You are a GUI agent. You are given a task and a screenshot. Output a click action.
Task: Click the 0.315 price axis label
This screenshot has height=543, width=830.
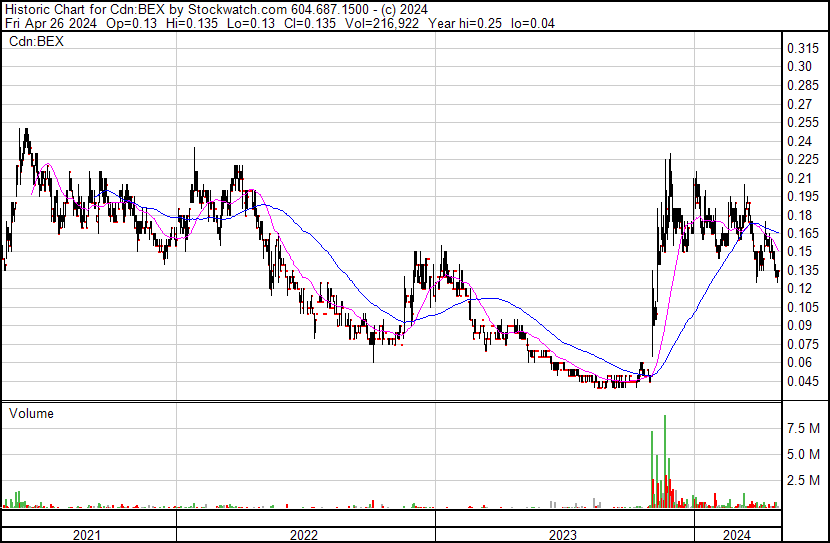click(x=802, y=49)
